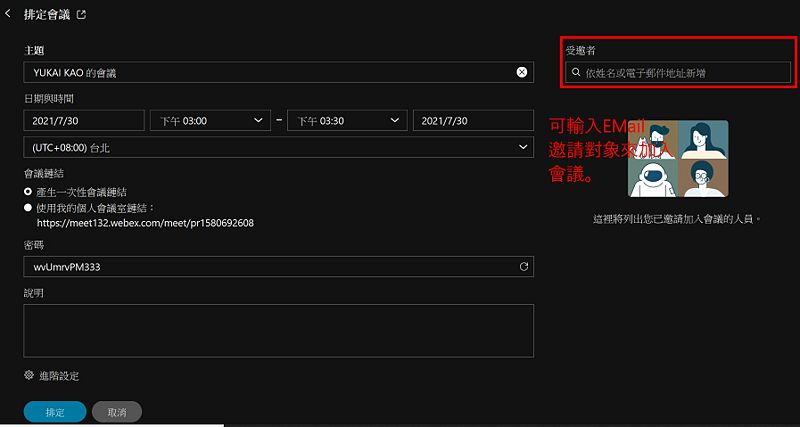Select the 使用我的個人會議室鏈結 radio option
This screenshot has width=800, height=427.
click(x=28, y=208)
